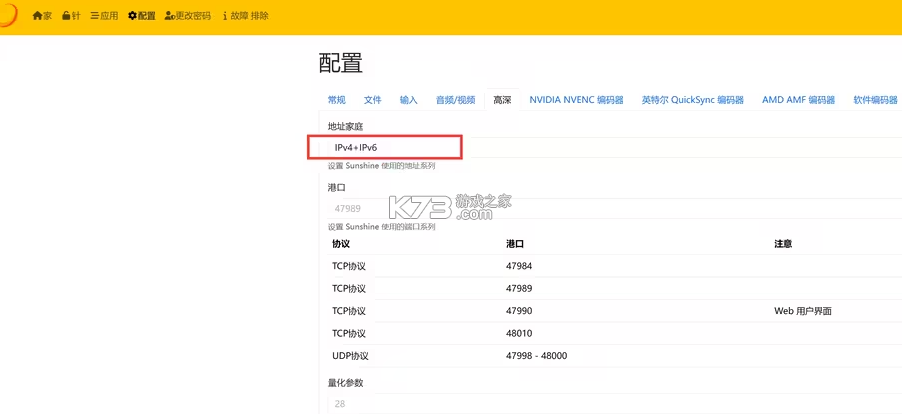Image resolution: width=902 pixels, height=414 pixels.
Task: Open the 应用 applications navigation link
Action: 104,16
